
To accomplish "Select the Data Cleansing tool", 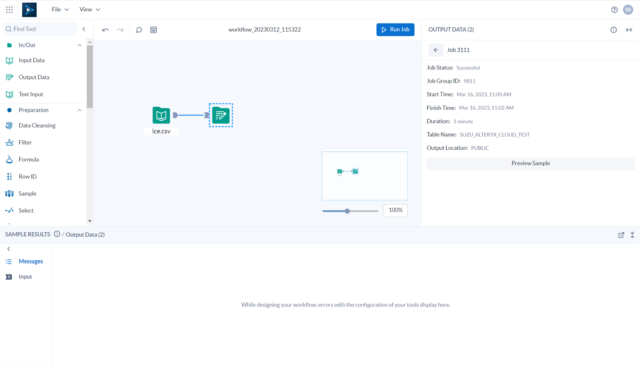I will (x=37, y=126).
